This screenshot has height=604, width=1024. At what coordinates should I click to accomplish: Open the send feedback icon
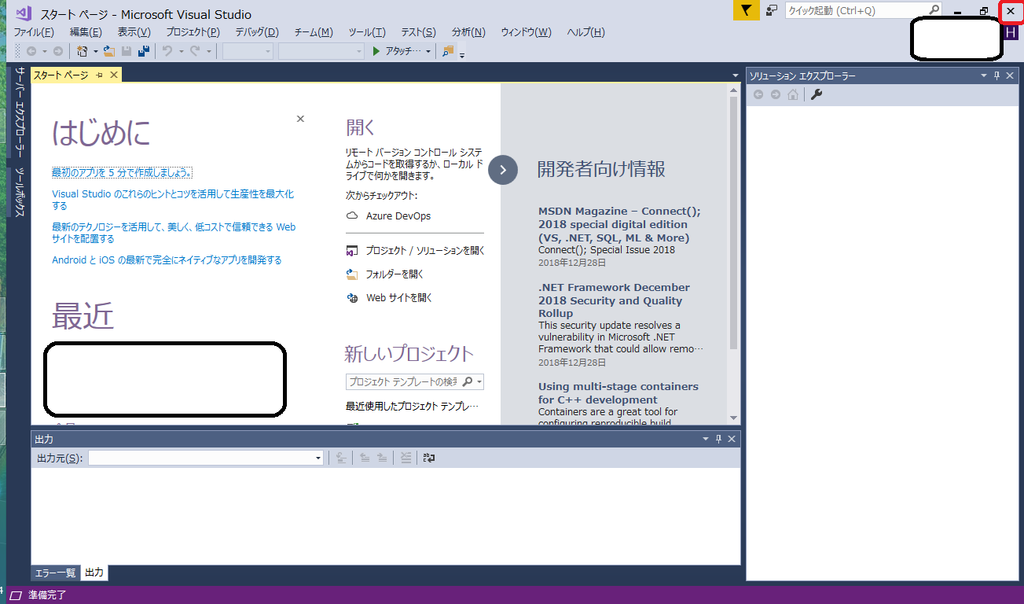click(x=771, y=10)
